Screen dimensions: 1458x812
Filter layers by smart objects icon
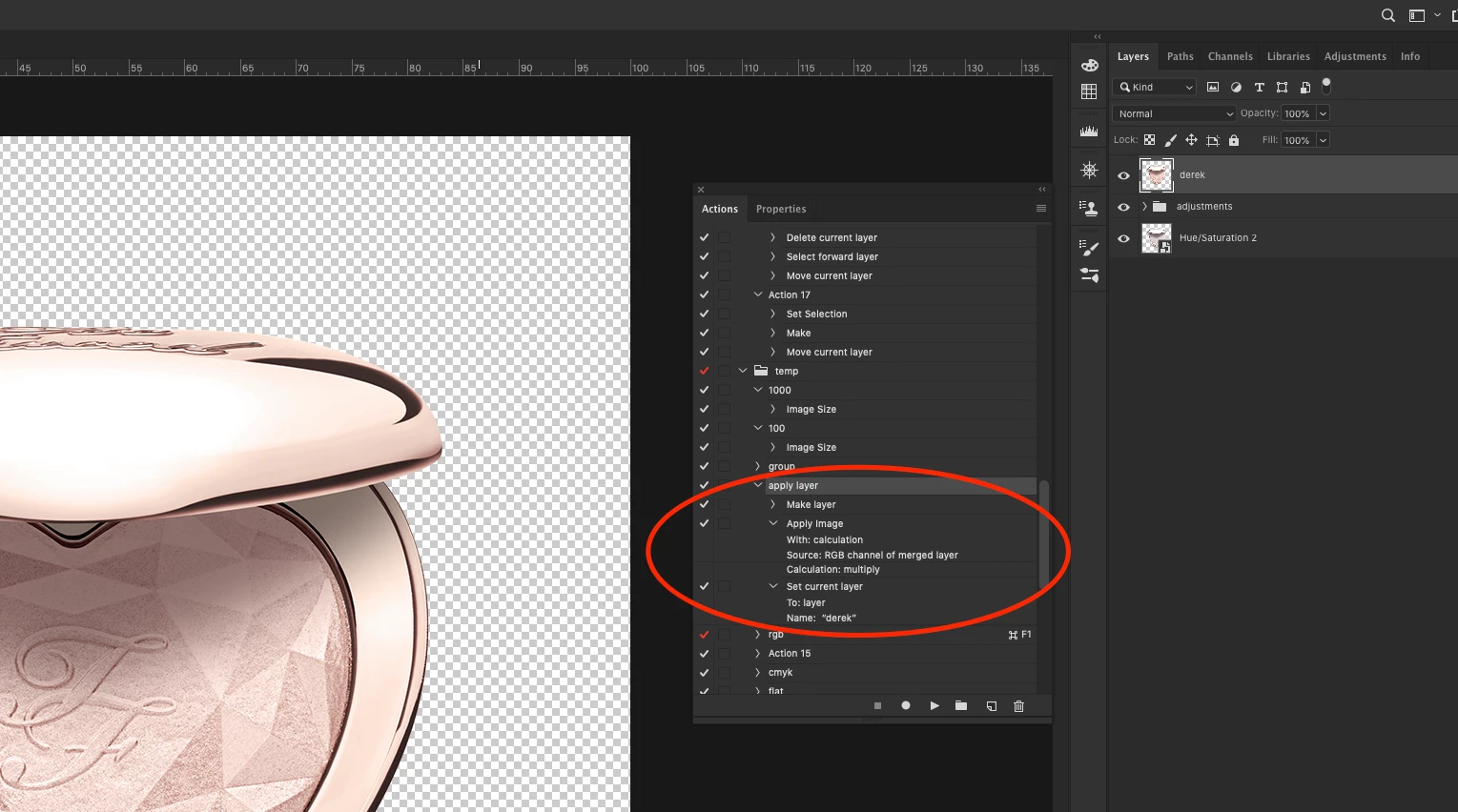1305,87
